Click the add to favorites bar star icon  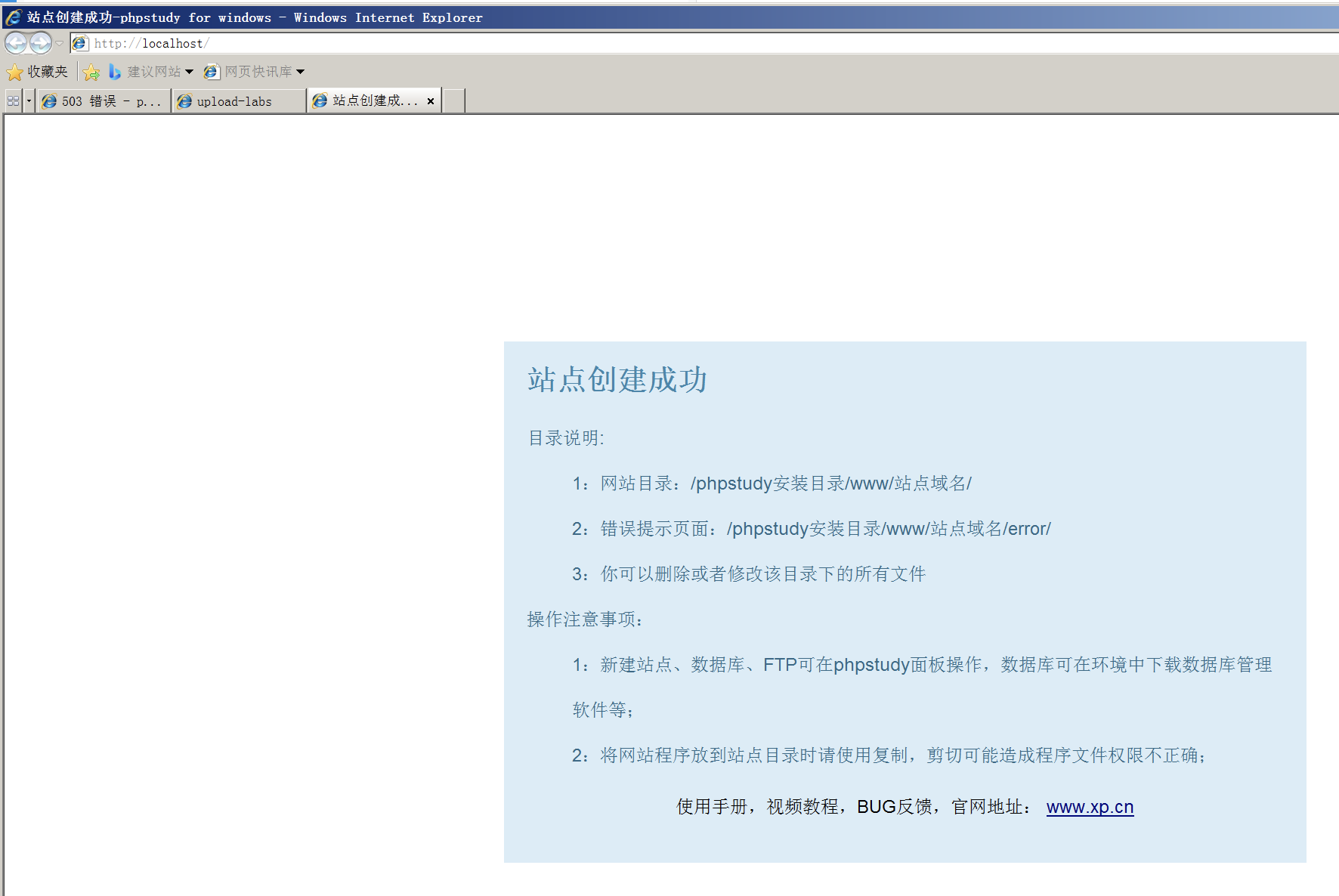[x=91, y=72]
